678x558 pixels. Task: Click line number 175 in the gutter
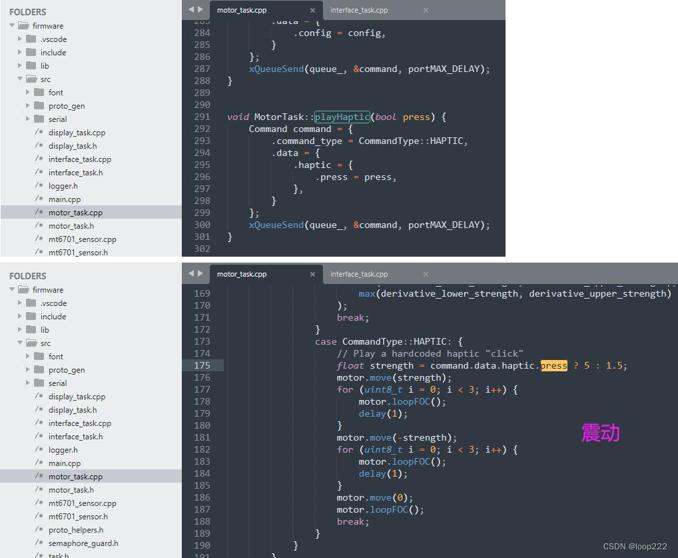pos(202,366)
